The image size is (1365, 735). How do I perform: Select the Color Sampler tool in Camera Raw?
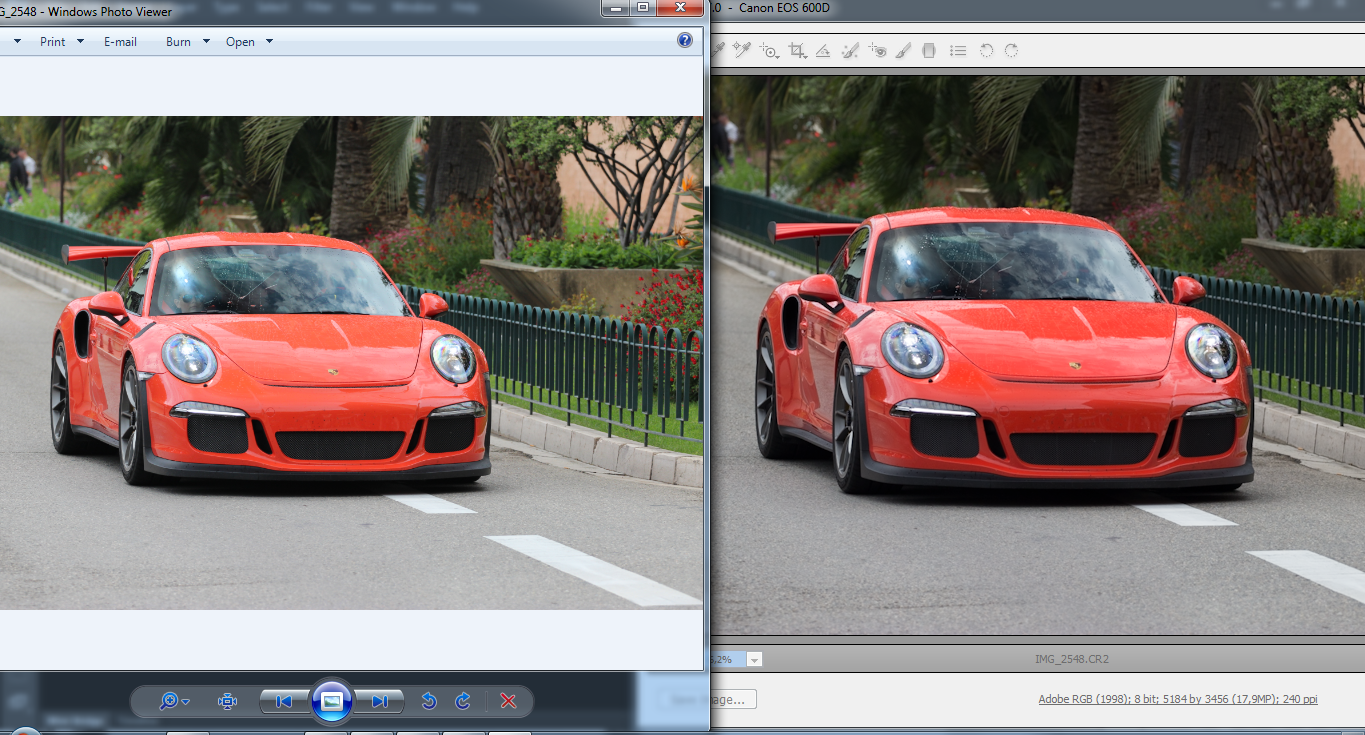pos(742,50)
